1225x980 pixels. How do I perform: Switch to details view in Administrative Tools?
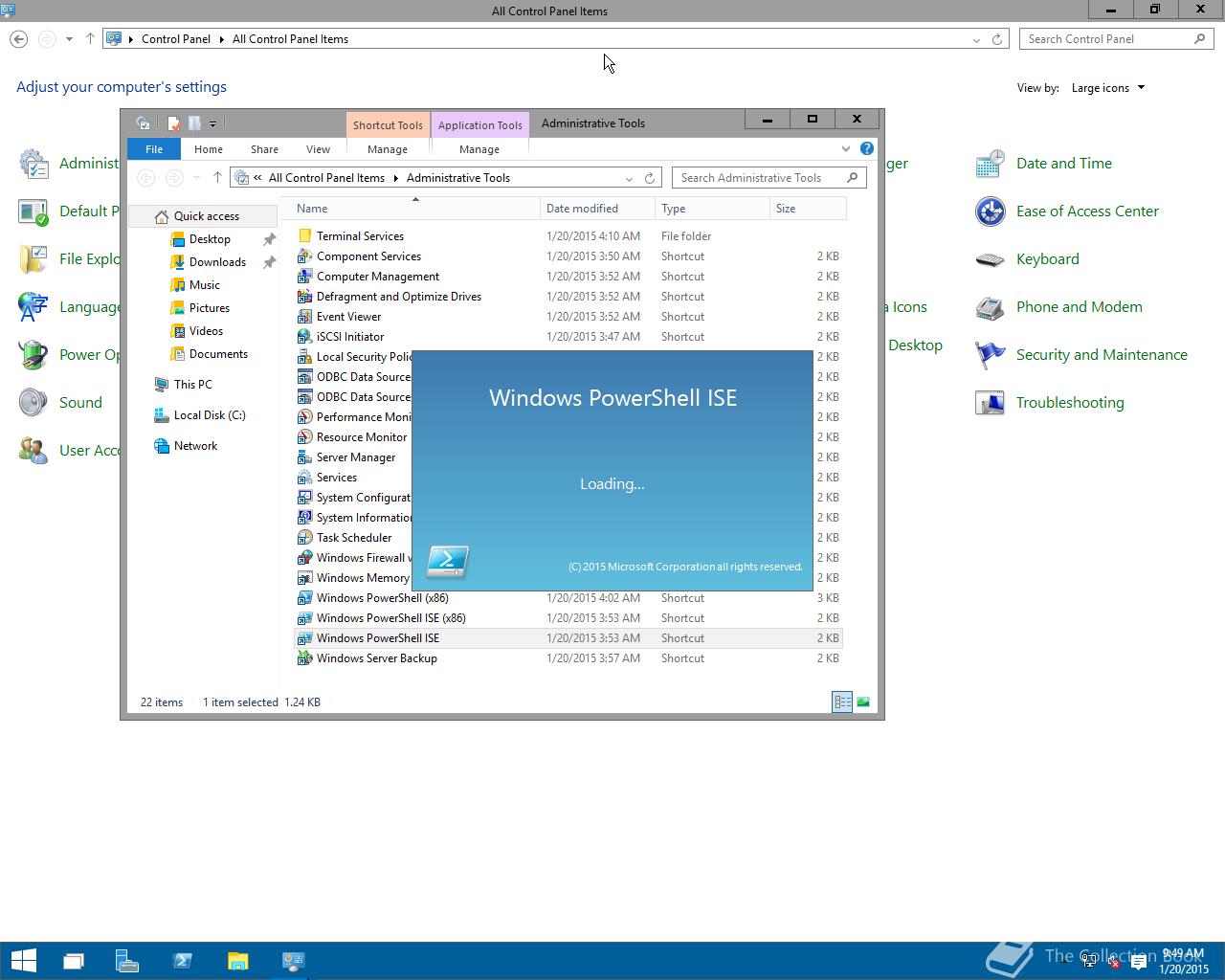842,702
